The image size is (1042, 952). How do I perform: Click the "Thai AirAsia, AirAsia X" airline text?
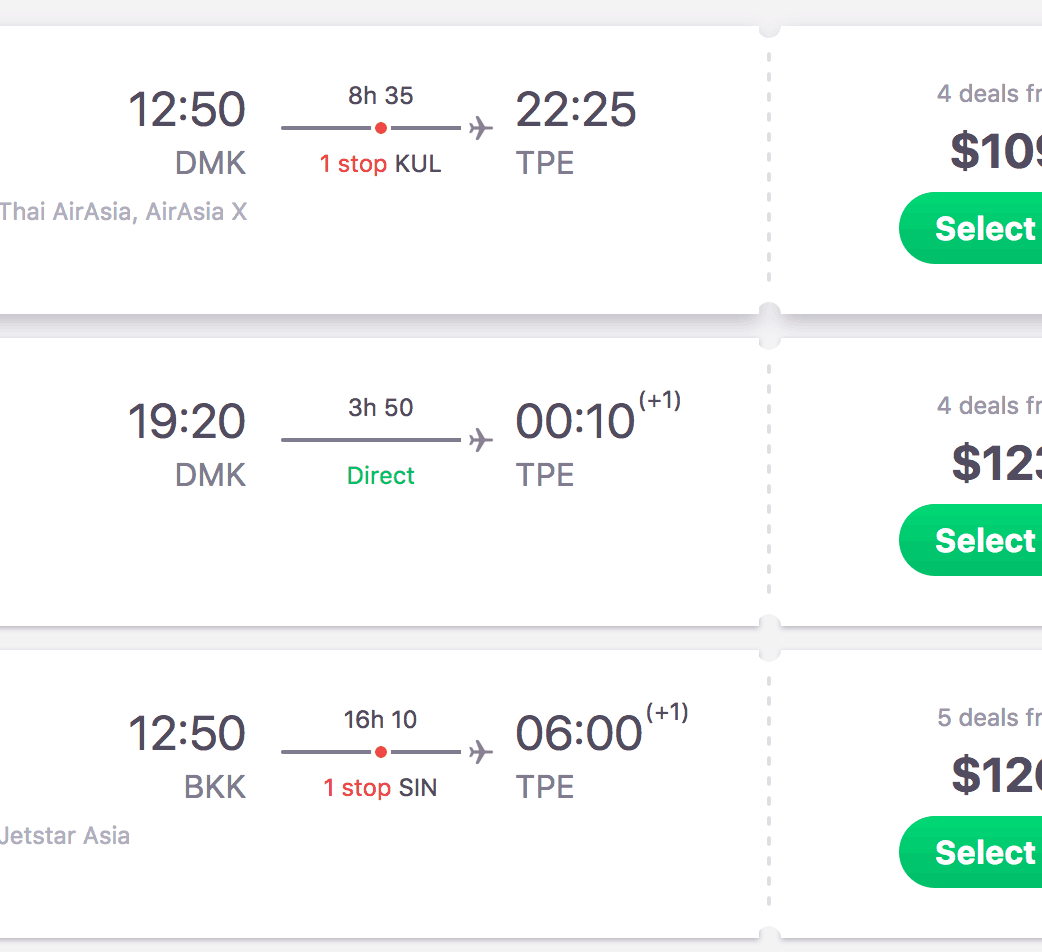[x=123, y=212]
